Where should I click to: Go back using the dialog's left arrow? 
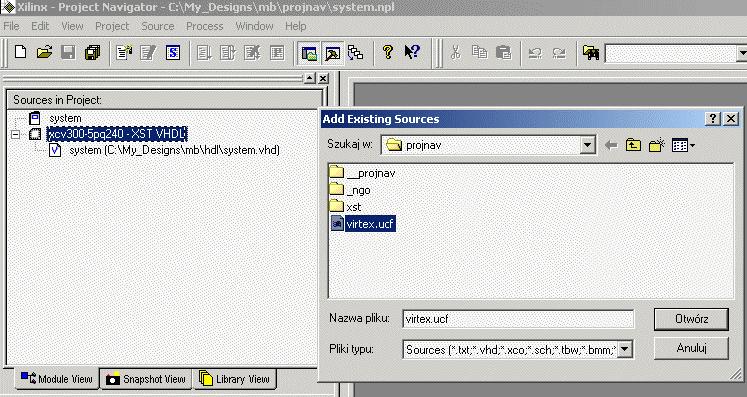coord(611,145)
